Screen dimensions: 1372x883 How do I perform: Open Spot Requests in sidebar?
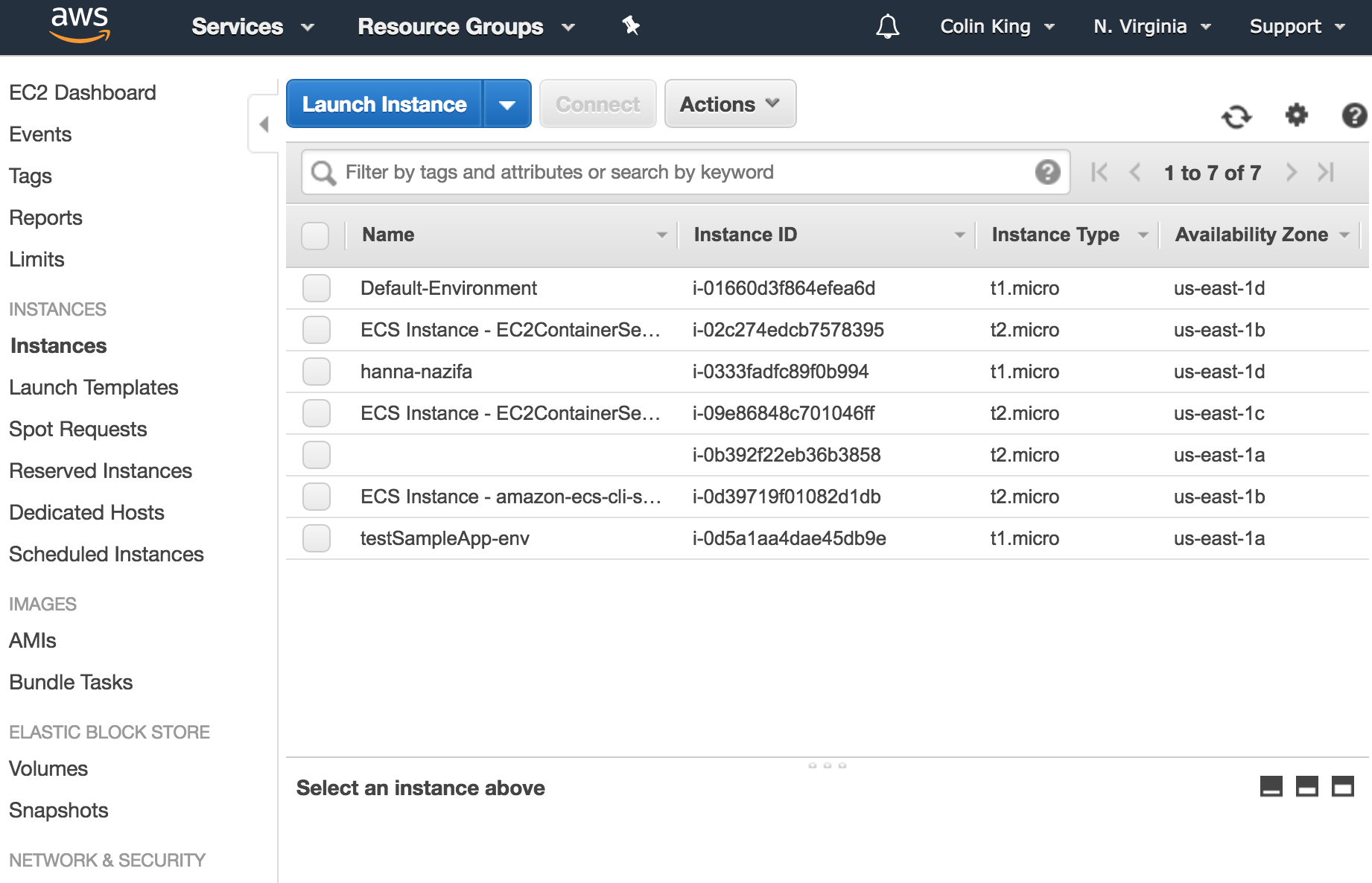click(78, 430)
